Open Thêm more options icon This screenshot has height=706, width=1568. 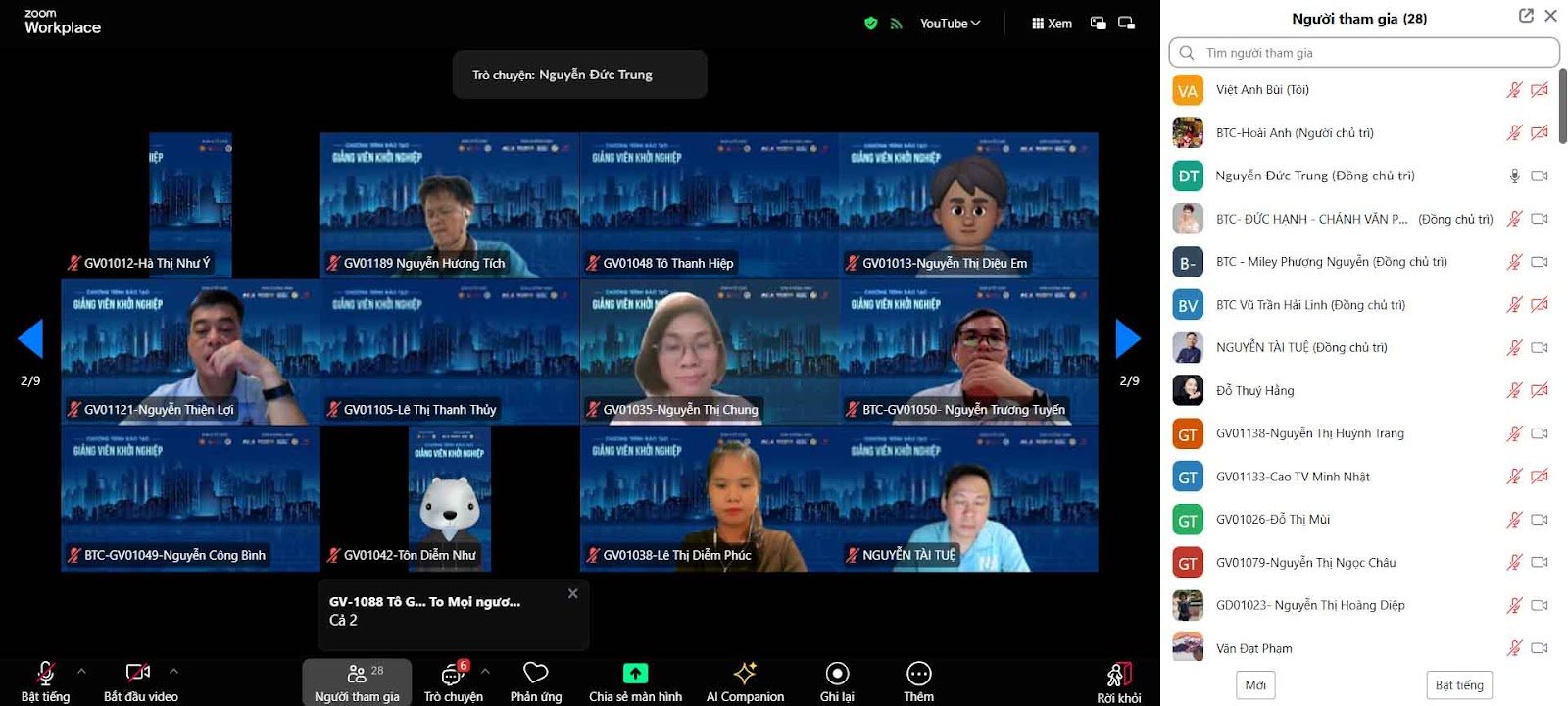click(x=918, y=674)
